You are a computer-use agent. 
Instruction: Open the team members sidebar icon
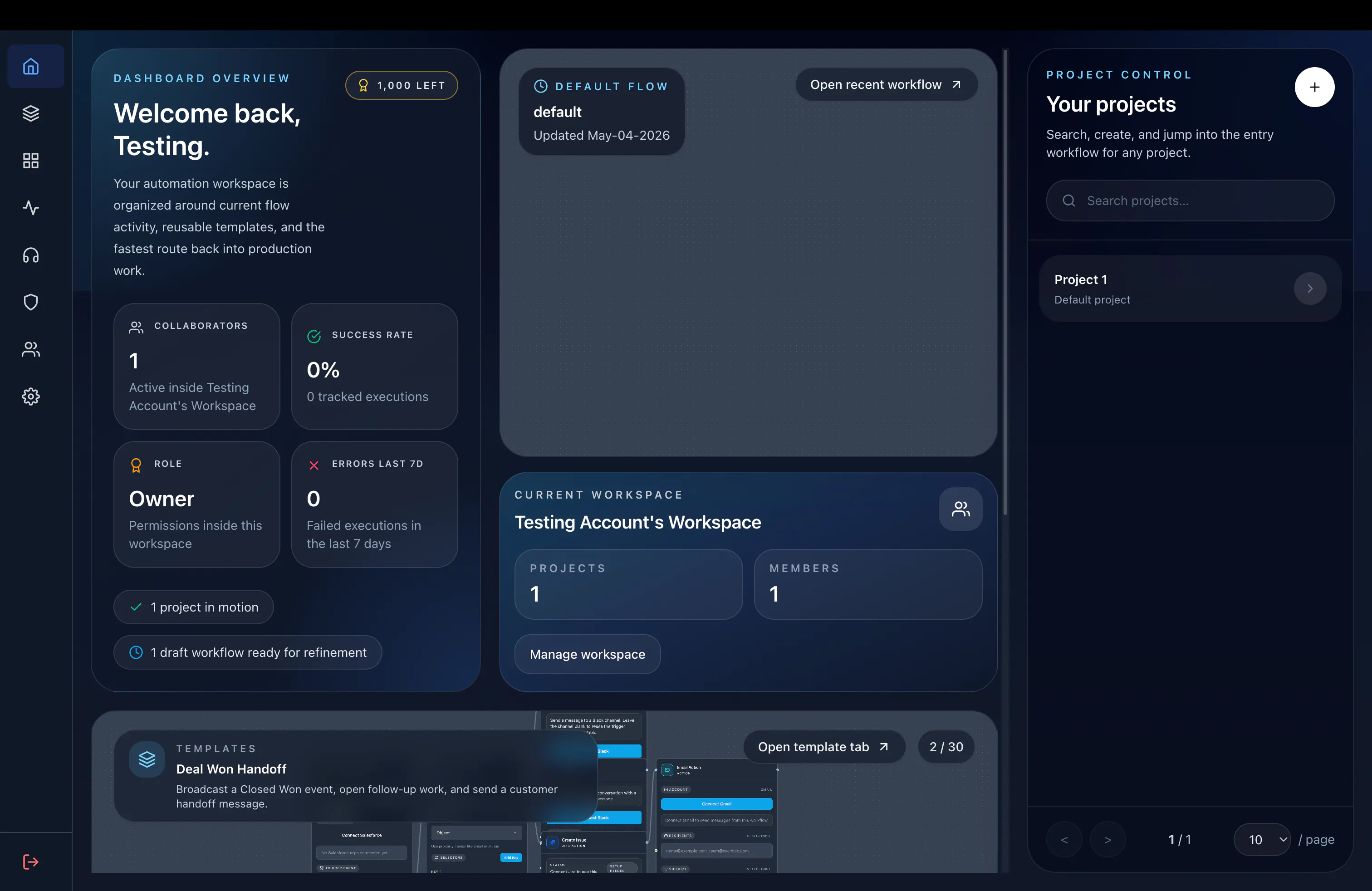pyautogui.click(x=30, y=349)
